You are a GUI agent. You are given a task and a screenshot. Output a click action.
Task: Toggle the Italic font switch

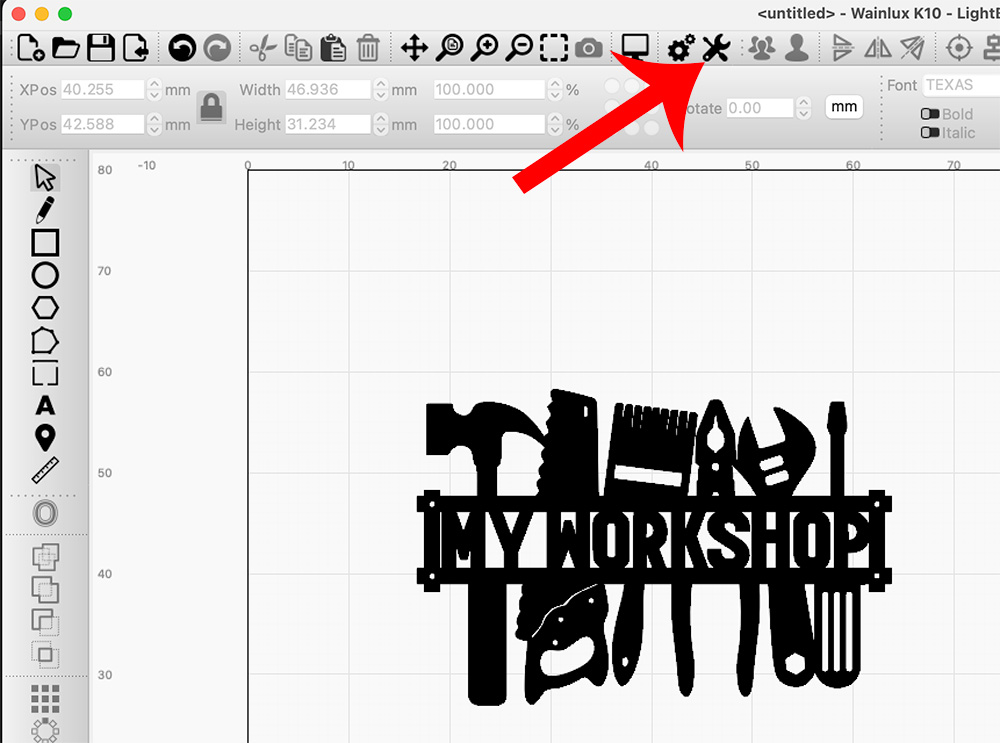929,133
